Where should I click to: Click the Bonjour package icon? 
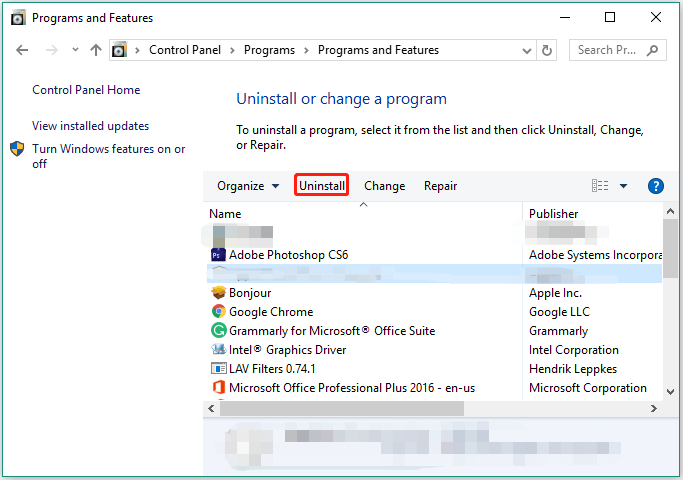(x=218, y=292)
